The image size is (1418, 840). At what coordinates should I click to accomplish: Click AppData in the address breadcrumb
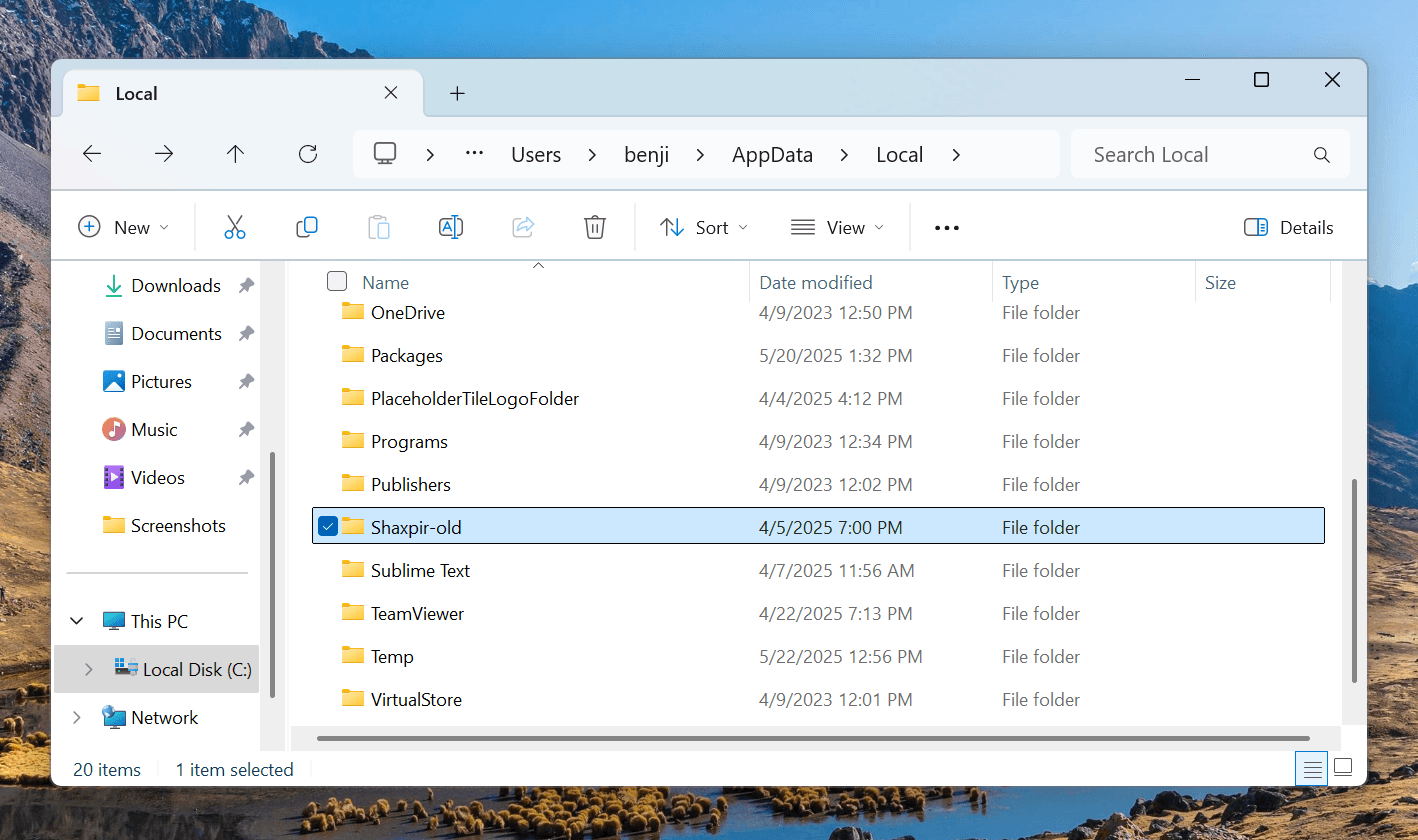(772, 154)
